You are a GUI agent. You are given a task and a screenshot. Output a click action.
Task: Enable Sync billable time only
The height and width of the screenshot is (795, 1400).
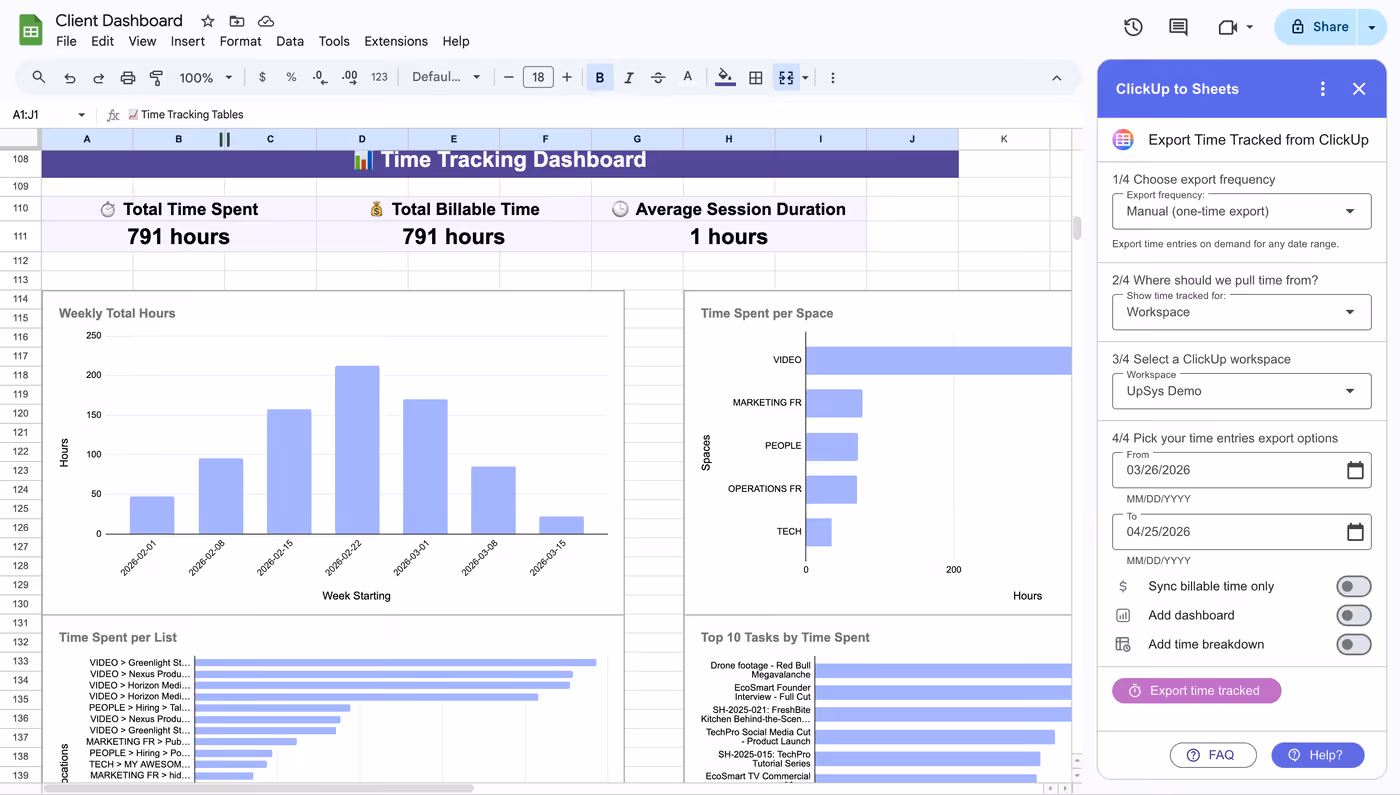1354,586
